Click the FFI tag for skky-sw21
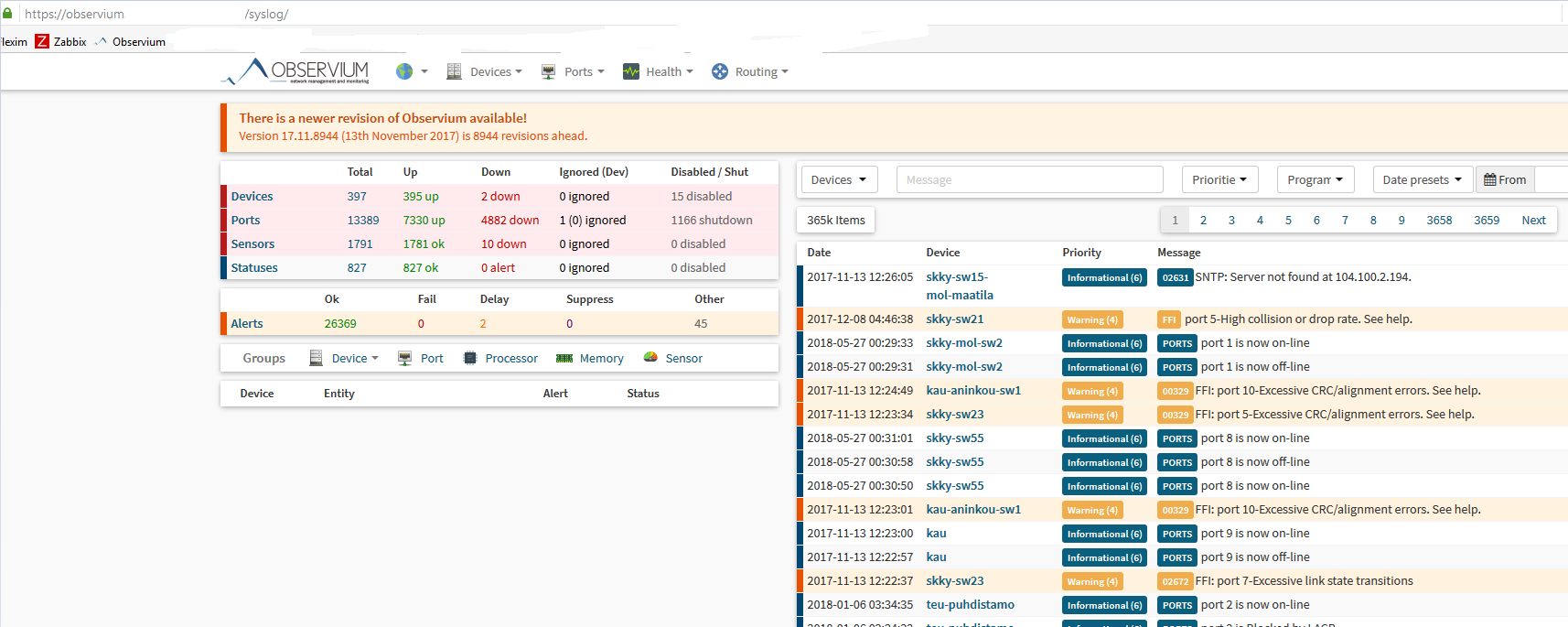Viewport: 1568px width, 627px height. [x=1169, y=319]
